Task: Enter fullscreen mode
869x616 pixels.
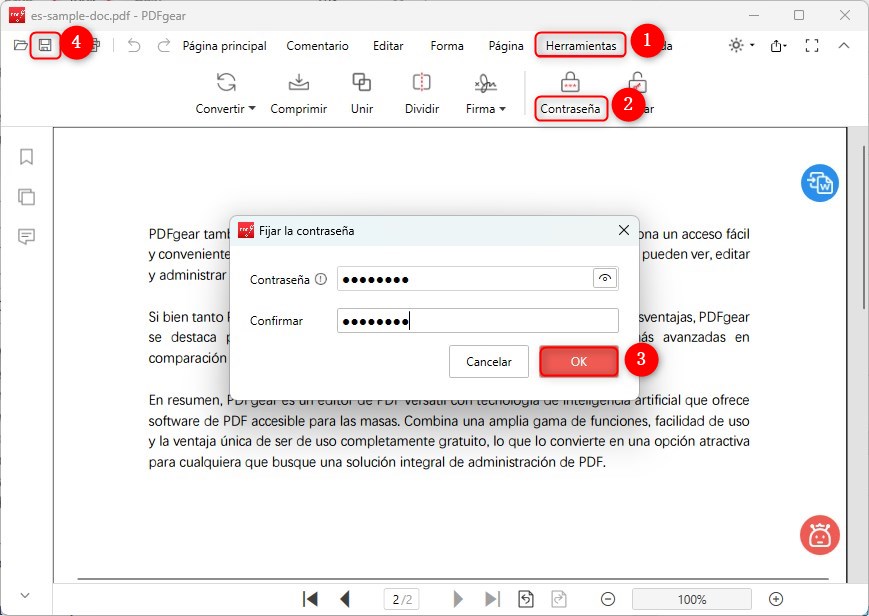Action: (x=811, y=45)
